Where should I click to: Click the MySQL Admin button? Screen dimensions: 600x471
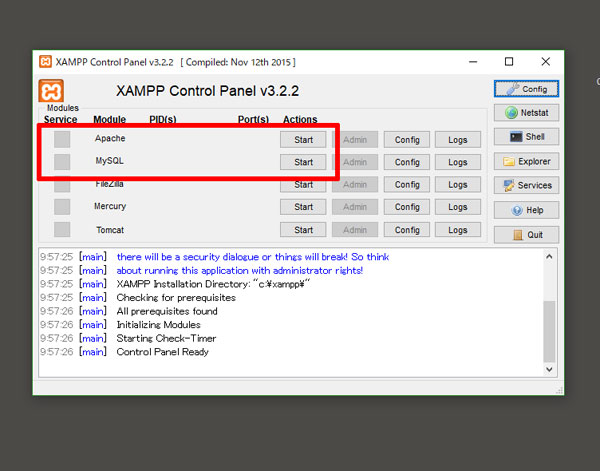pos(355,162)
